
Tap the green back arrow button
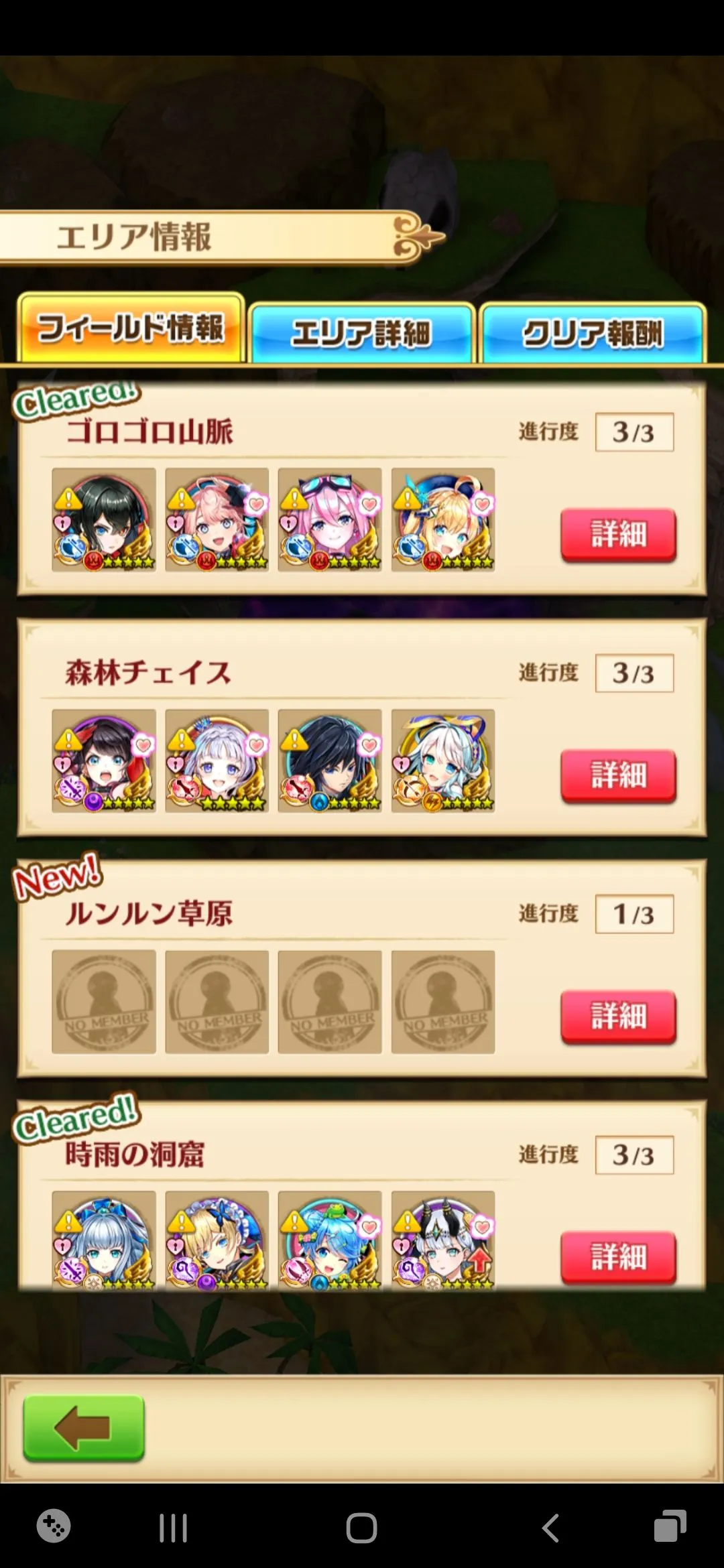coord(84,1428)
